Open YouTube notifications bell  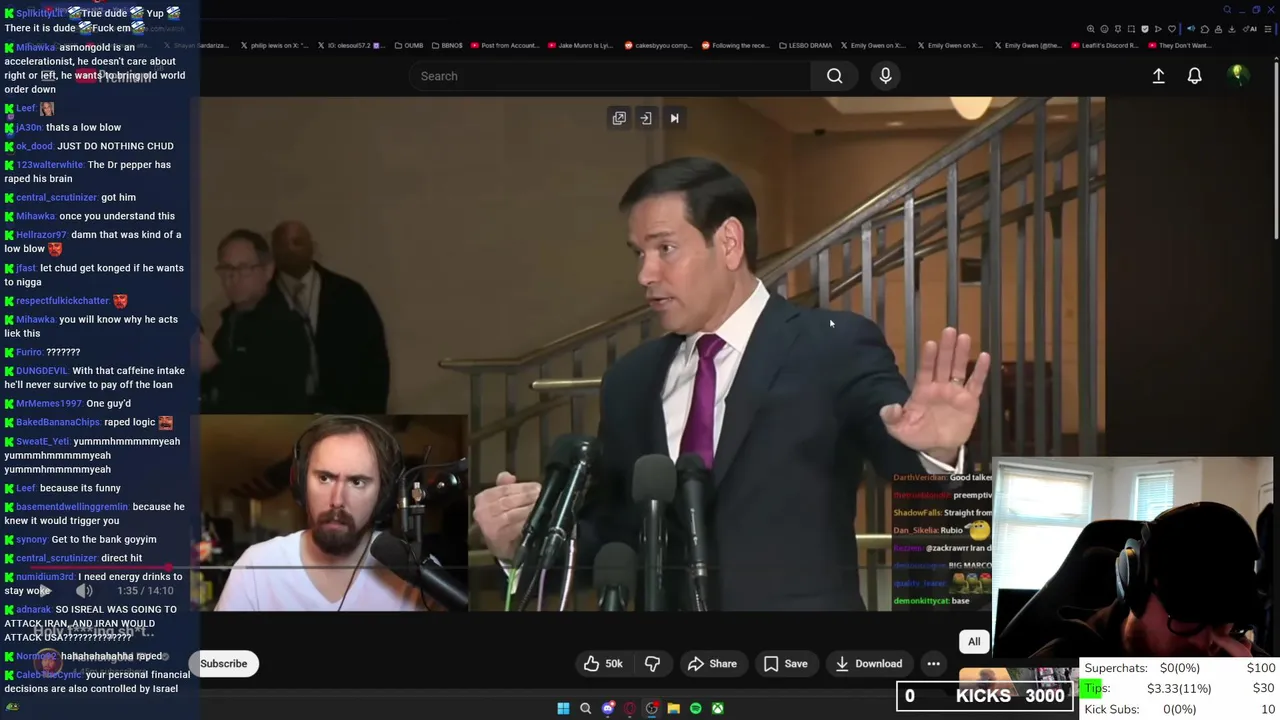click(1194, 76)
